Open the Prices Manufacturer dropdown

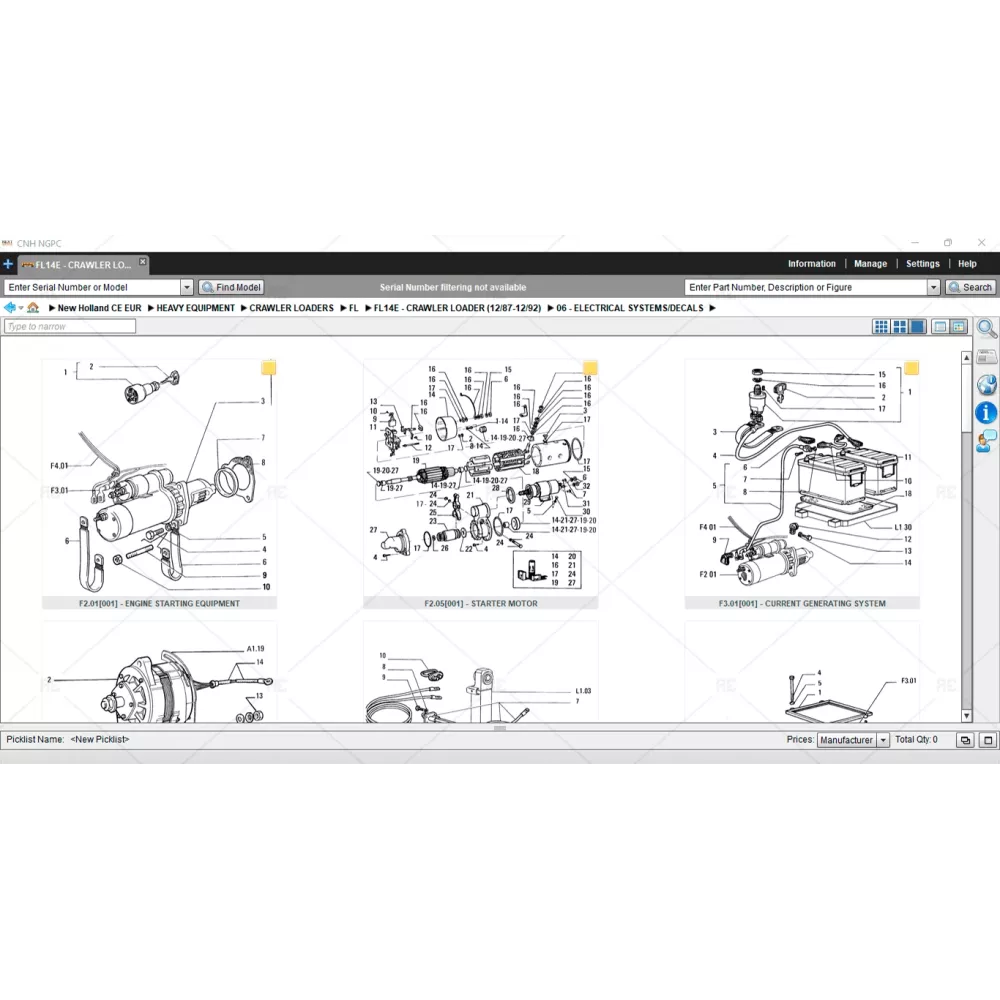pos(882,740)
